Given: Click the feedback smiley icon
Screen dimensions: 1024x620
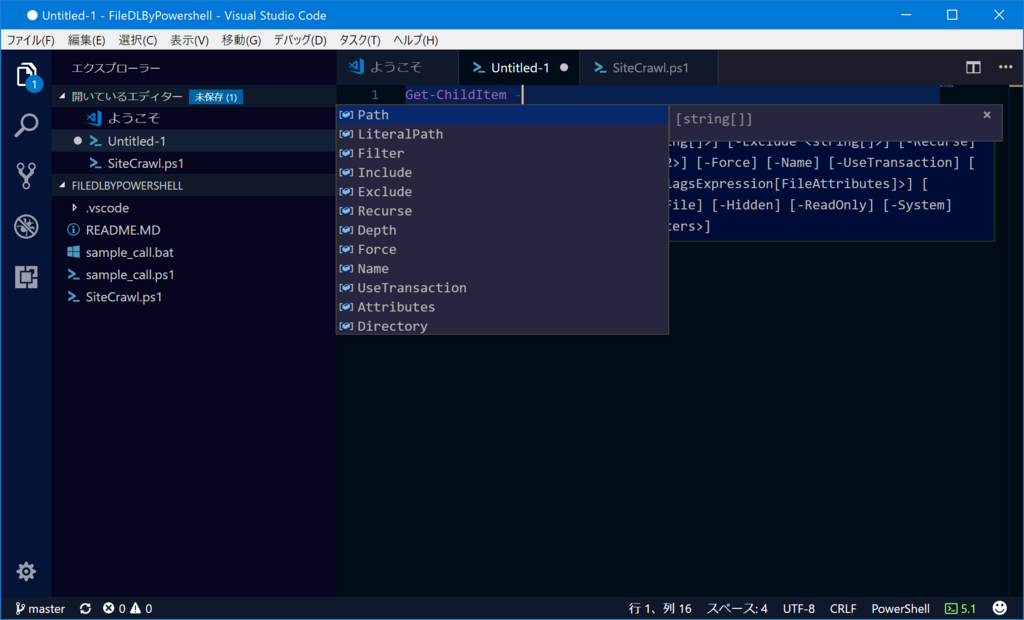Looking at the screenshot, I should pos(999,608).
